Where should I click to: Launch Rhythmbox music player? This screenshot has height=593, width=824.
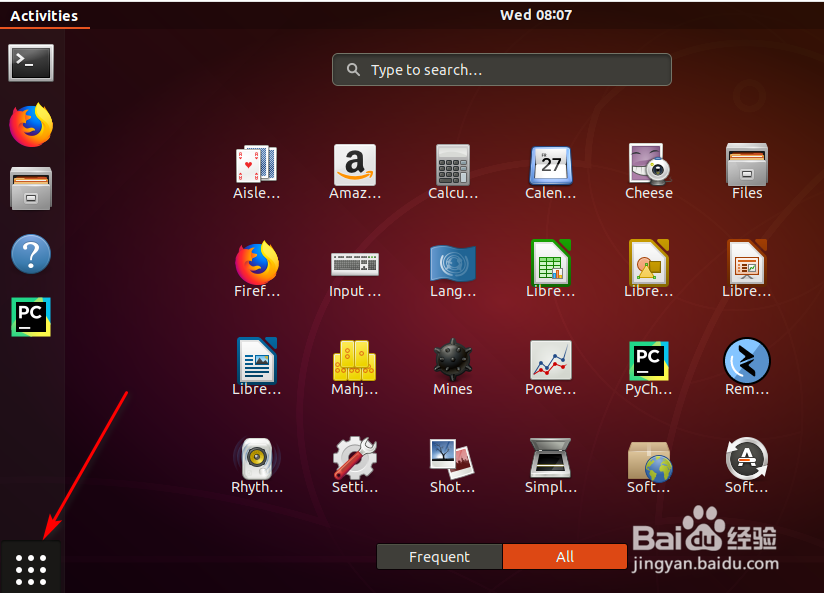(x=257, y=465)
